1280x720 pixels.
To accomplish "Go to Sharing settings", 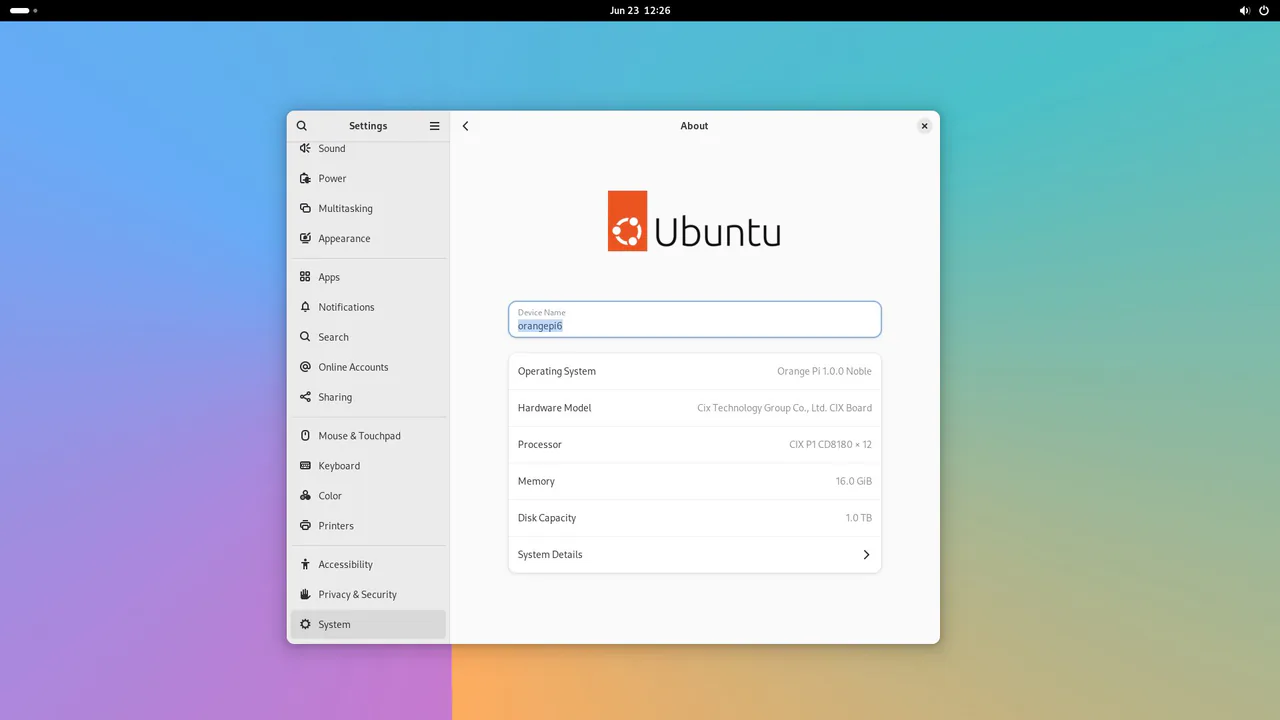I will tap(368, 397).
